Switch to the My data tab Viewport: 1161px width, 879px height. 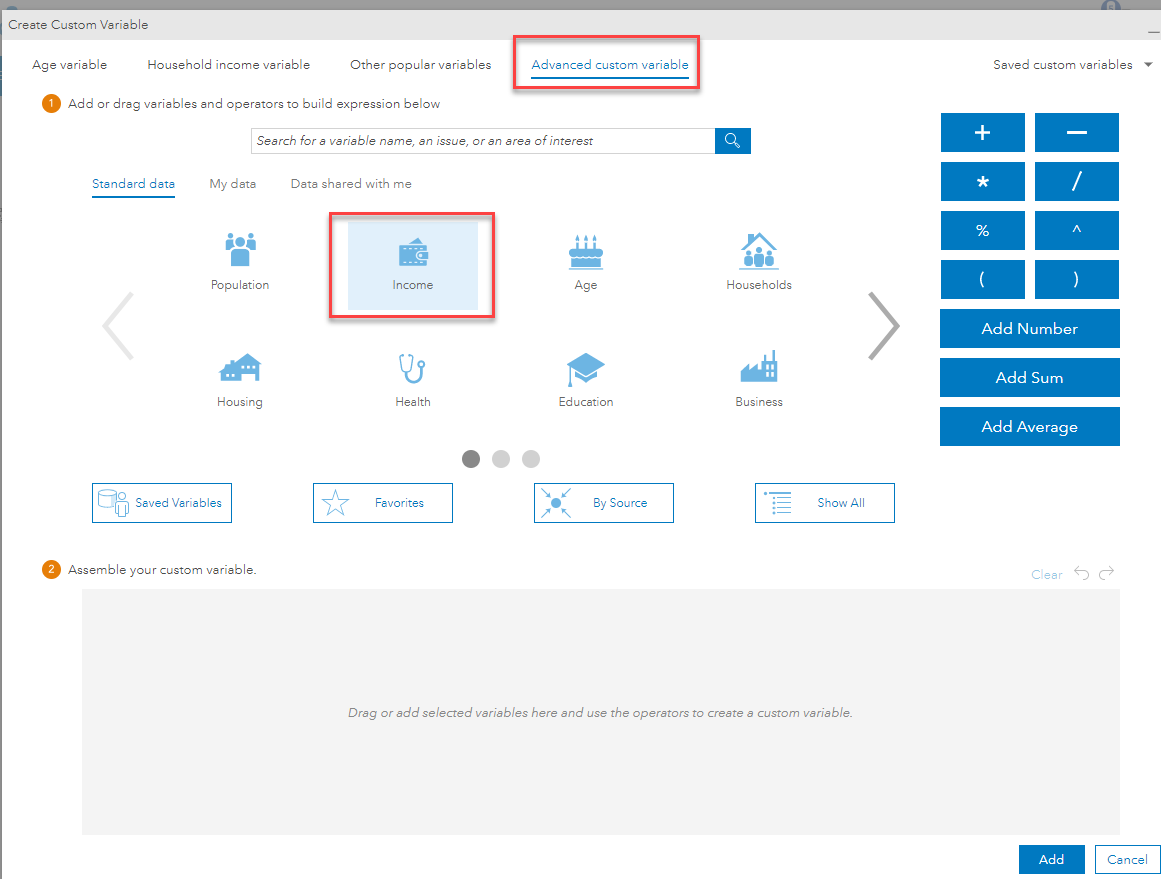pos(232,183)
